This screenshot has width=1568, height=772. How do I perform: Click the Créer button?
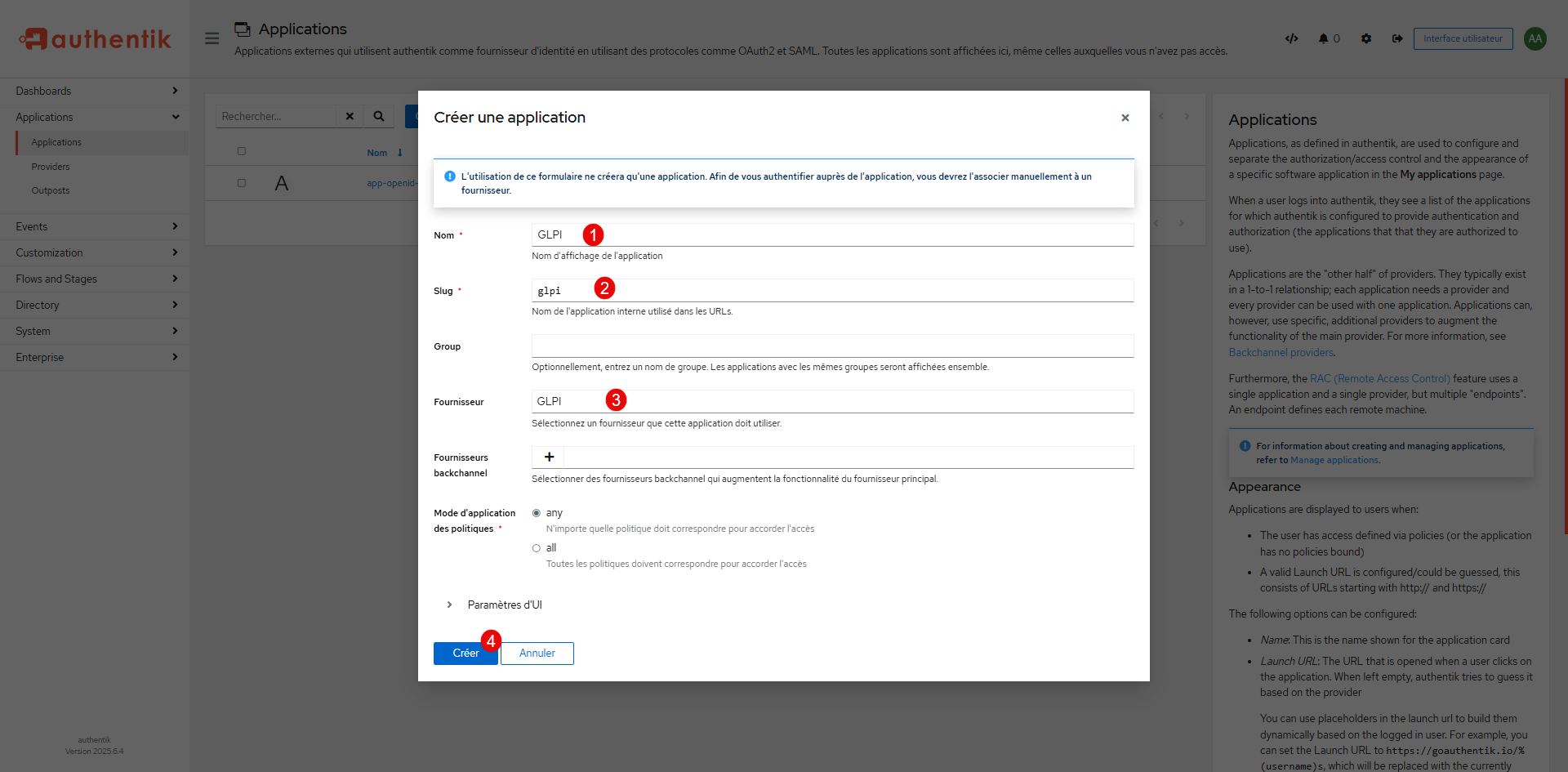(465, 654)
